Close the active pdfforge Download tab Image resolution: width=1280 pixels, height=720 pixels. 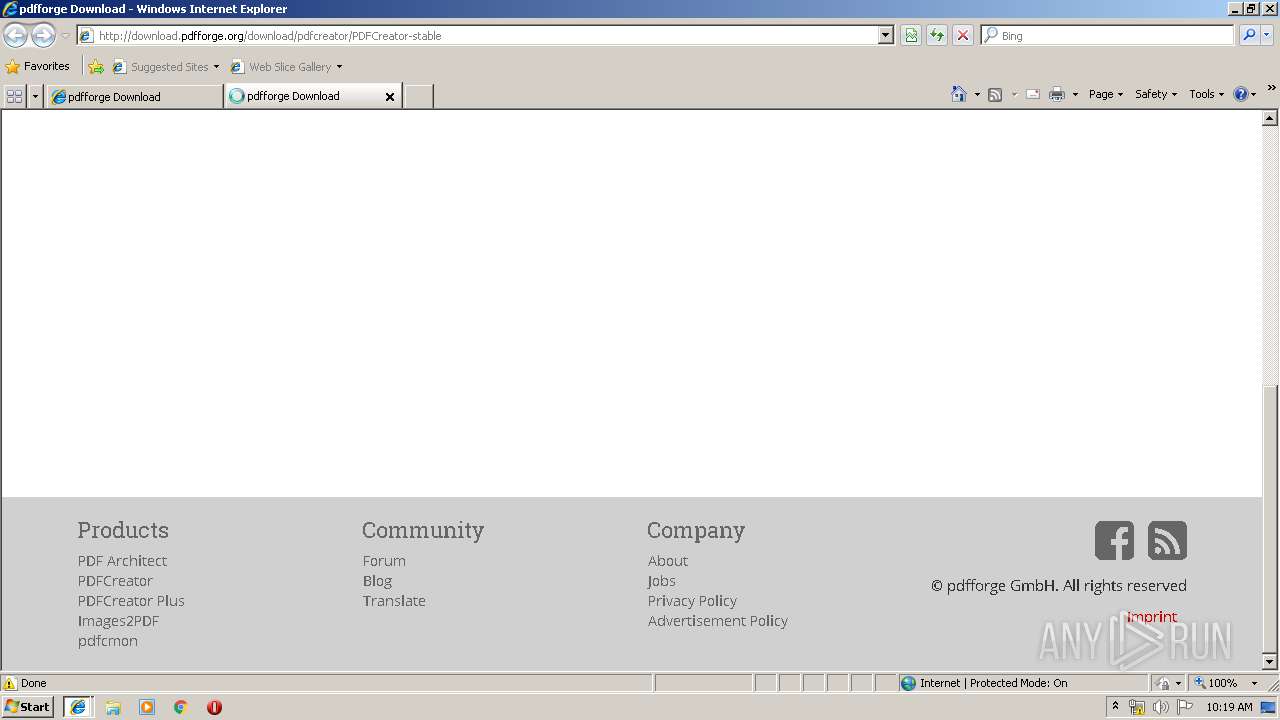(x=390, y=97)
